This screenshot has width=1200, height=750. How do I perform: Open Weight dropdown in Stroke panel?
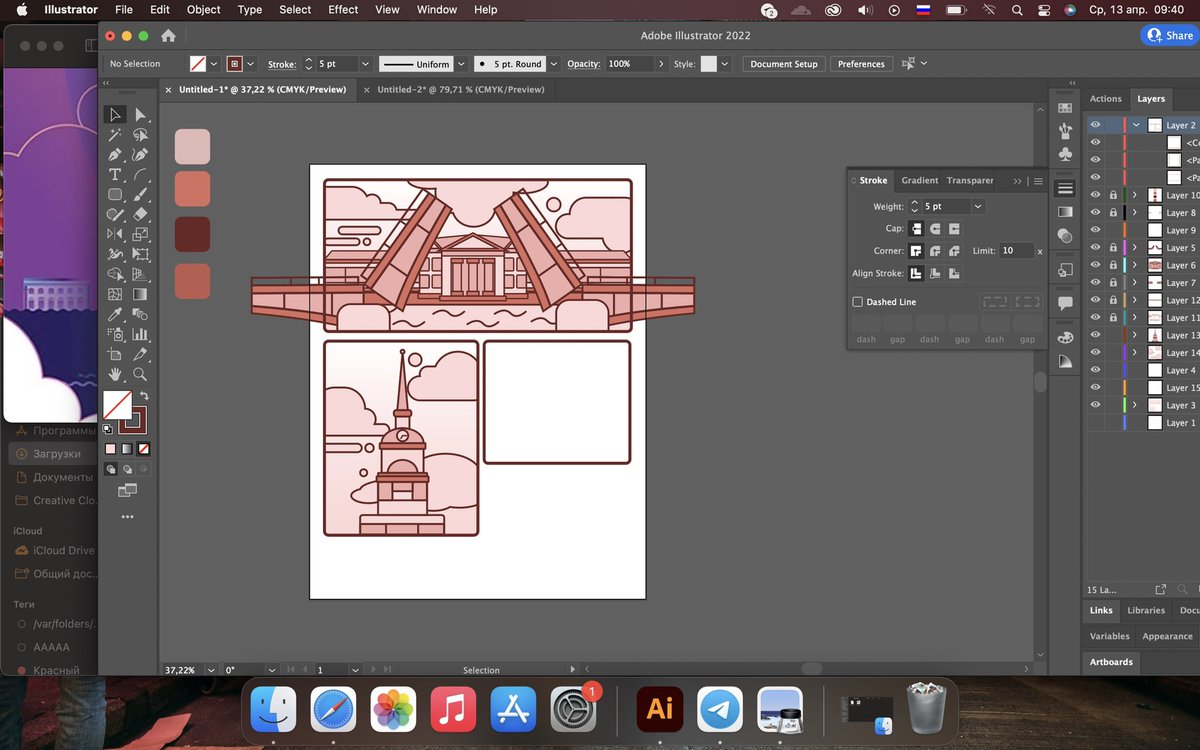coord(978,206)
